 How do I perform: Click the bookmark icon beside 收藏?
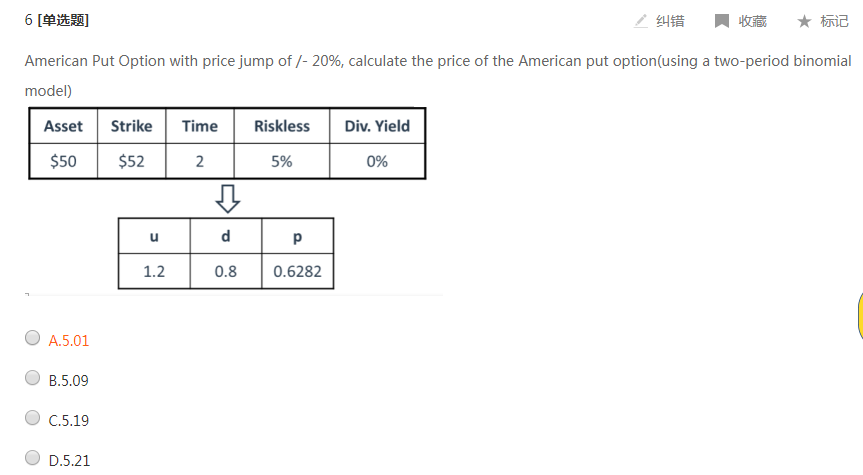(722, 21)
